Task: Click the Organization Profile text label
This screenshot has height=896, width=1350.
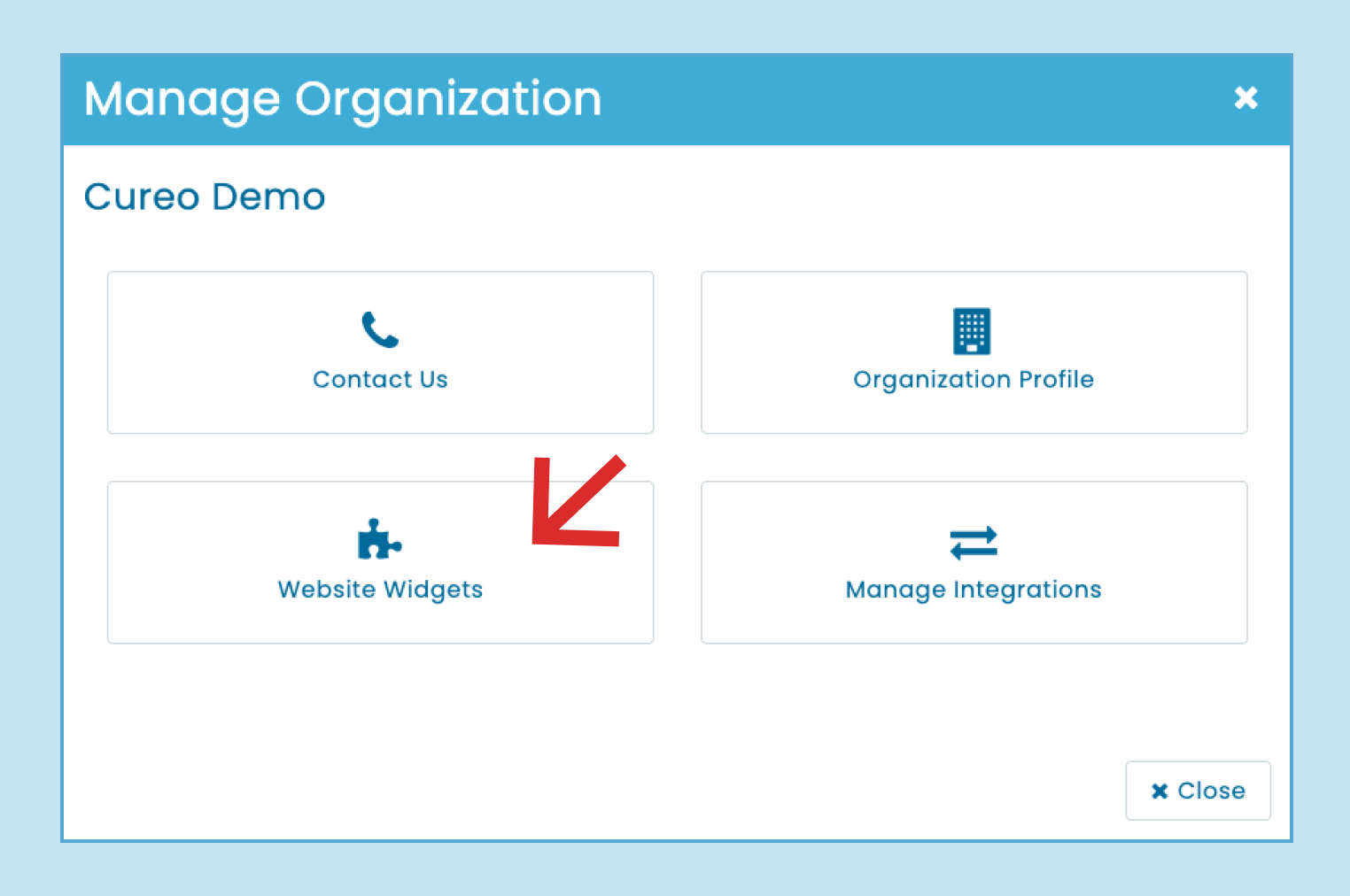Action: click(x=973, y=379)
